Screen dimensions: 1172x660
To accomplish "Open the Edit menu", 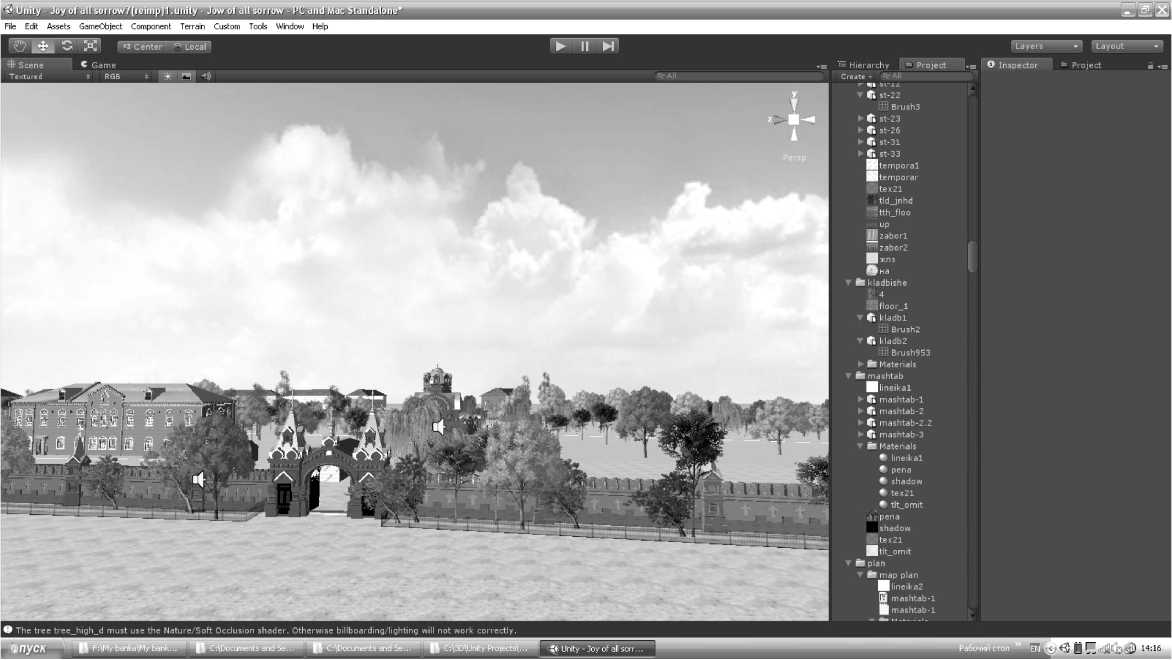I will (x=31, y=26).
